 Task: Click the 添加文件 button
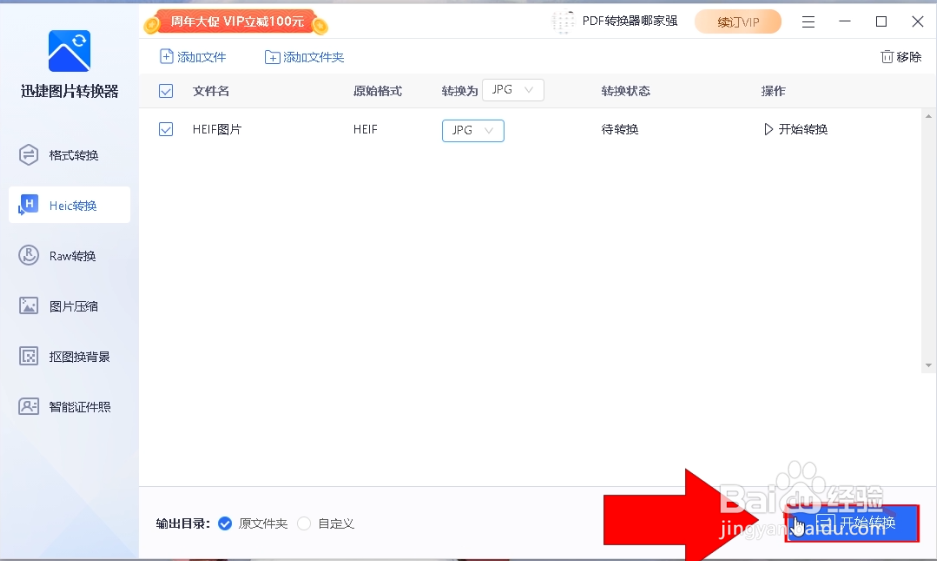coord(193,57)
